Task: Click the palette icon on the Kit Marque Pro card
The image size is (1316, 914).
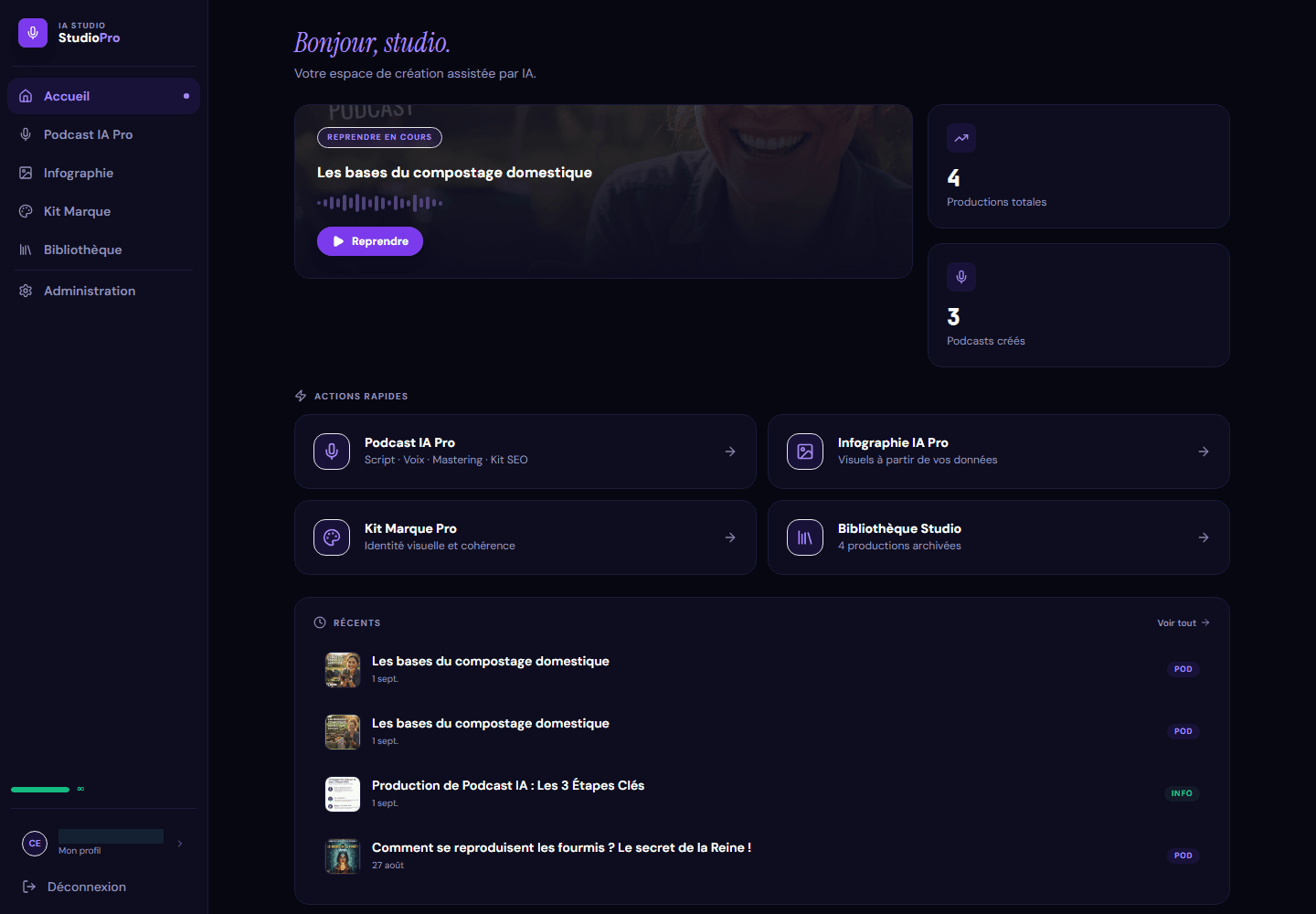Action: pyautogui.click(x=332, y=537)
